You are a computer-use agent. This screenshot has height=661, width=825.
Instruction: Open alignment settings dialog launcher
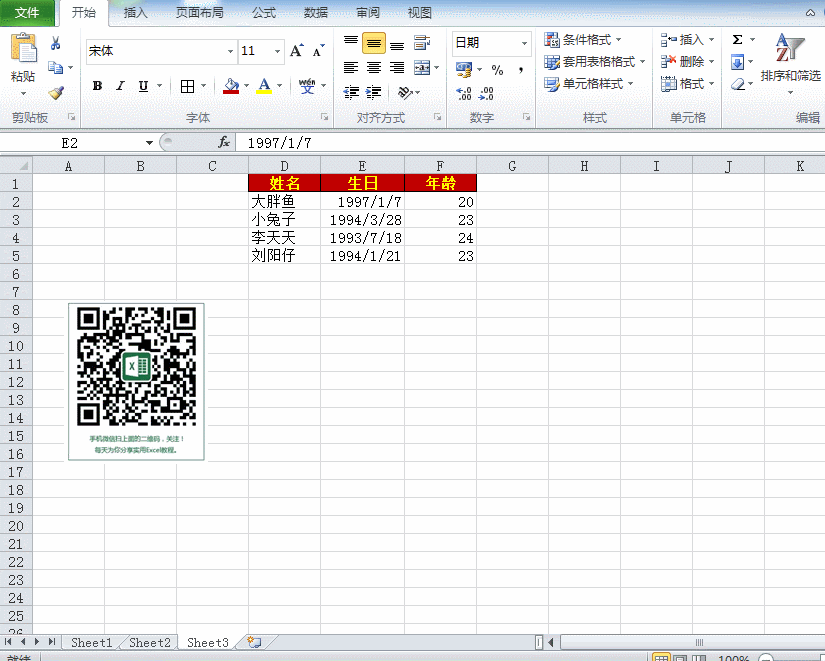coord(437,117)
